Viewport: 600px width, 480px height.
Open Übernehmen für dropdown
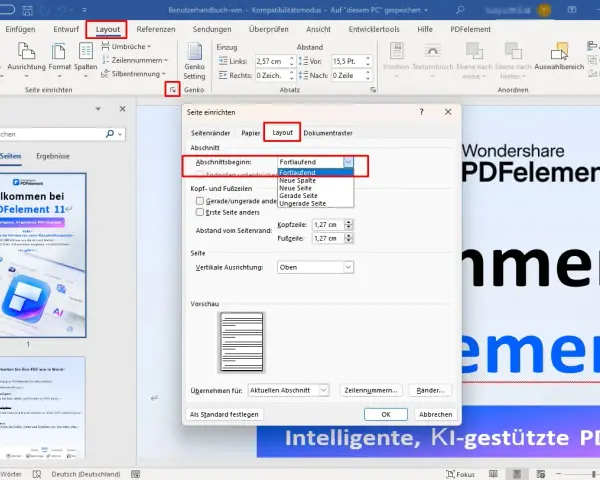[288, 390]
